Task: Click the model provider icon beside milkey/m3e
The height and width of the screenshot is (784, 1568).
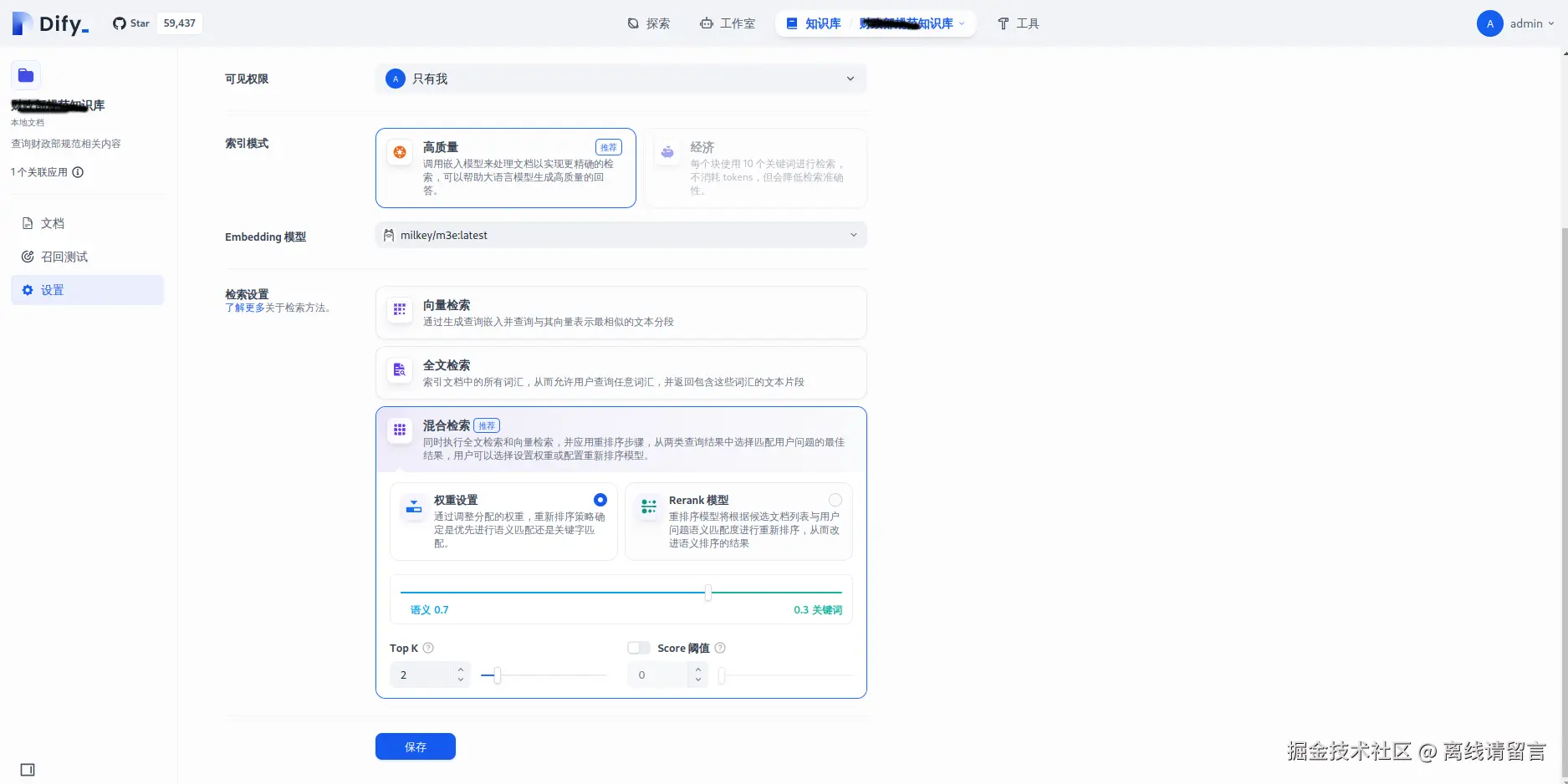Action: point(389,235)
